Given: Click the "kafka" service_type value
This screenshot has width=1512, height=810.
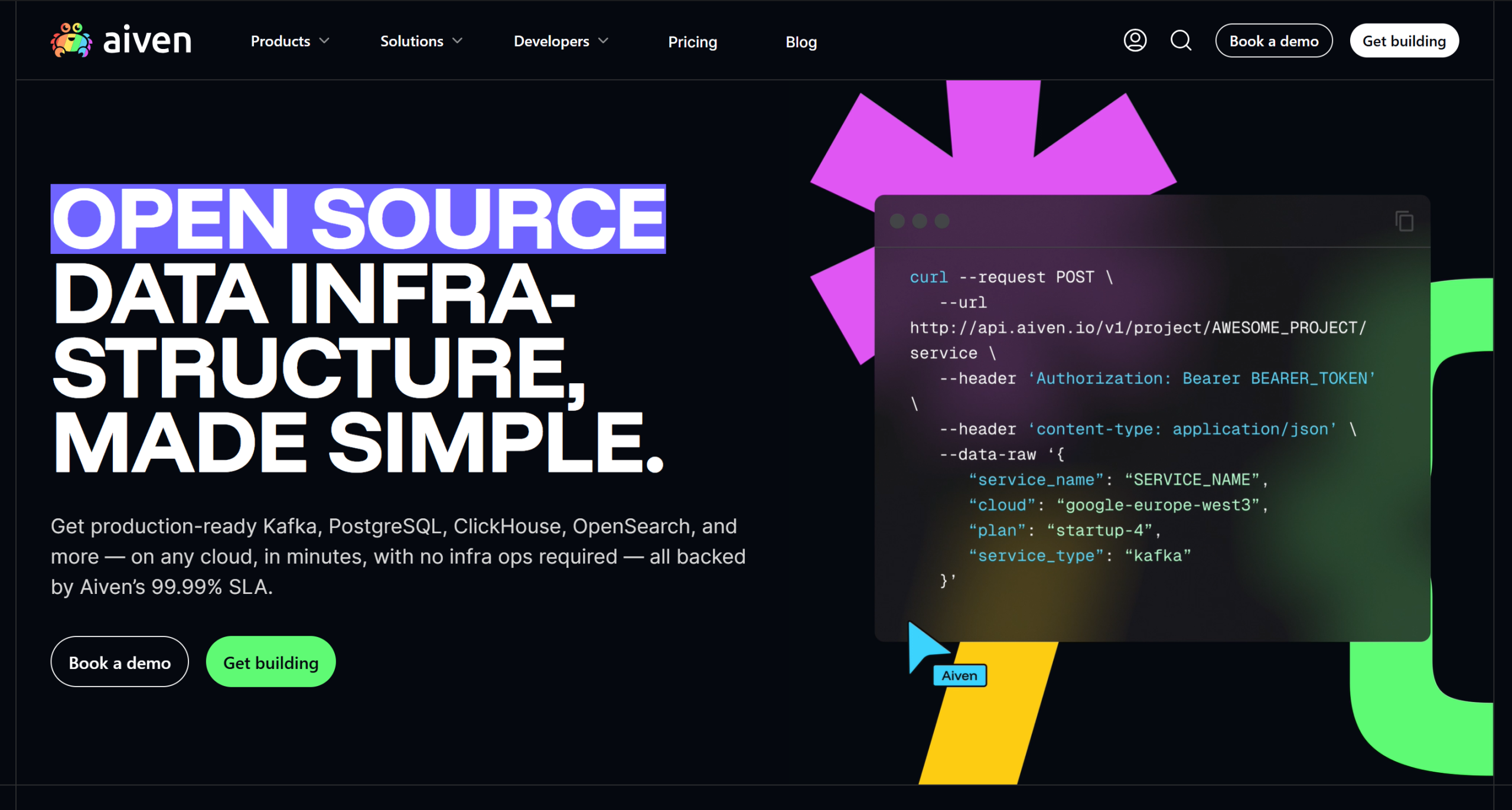Looking at the screenshot, I should pyautogui.click(x=1158, y=556).
